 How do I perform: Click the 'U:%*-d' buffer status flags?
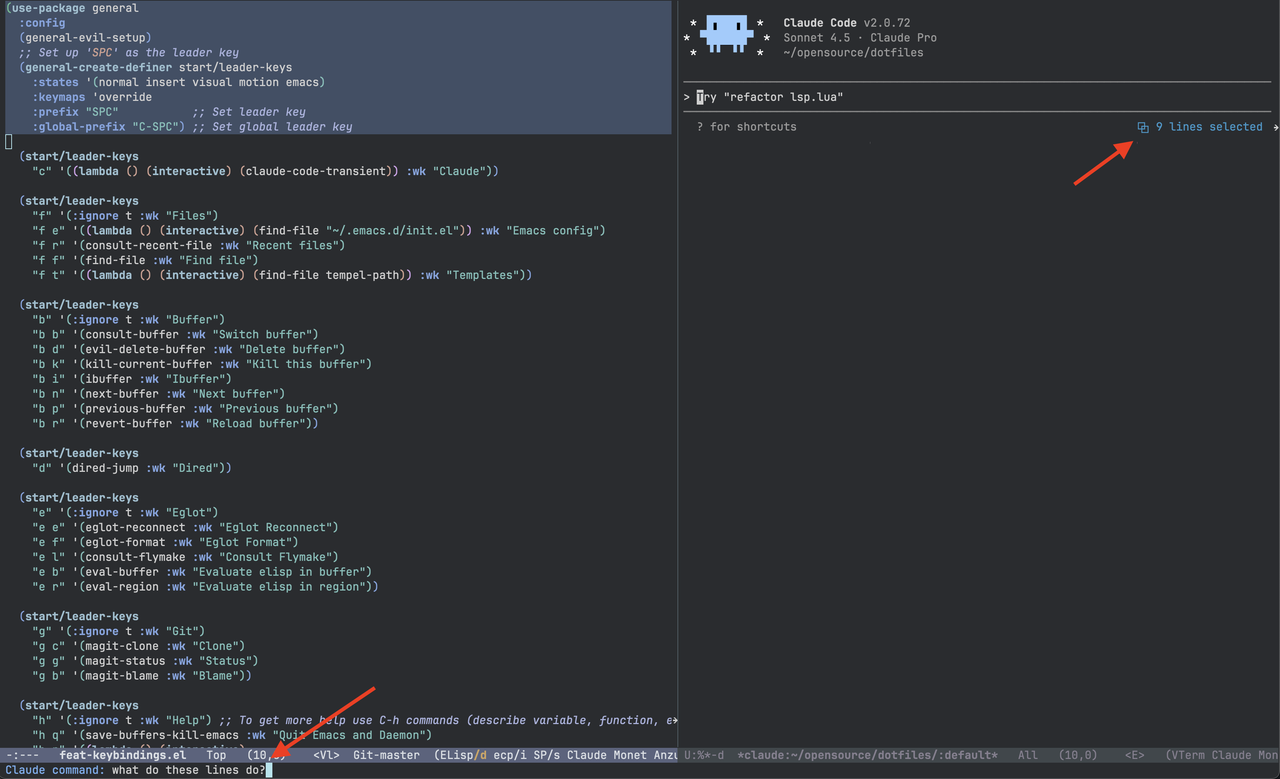[704, 755]
